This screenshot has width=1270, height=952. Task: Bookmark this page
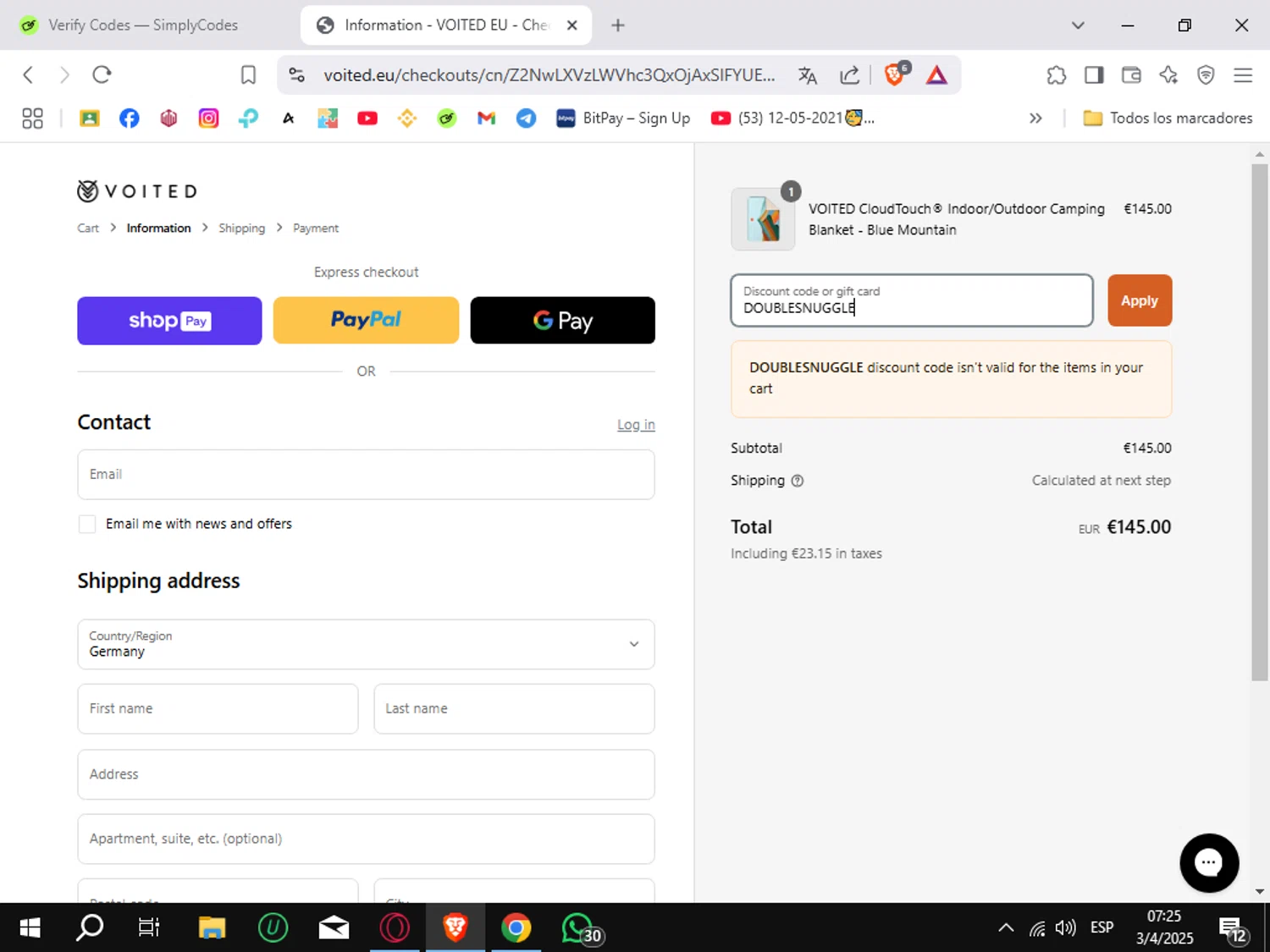[248, 75]
